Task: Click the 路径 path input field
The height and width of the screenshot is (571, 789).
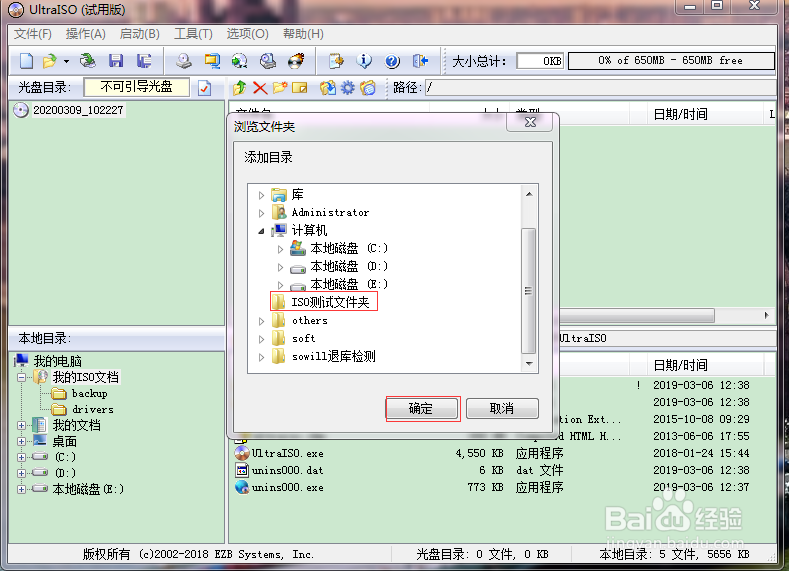Action: tap(600, 88)
